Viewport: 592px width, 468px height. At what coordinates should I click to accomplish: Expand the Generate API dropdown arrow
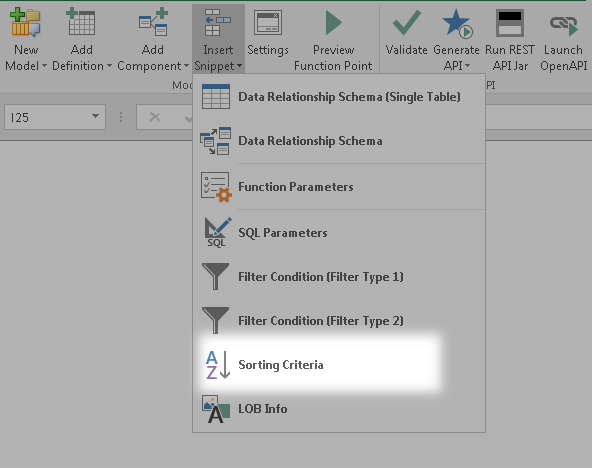click(467, 66)
